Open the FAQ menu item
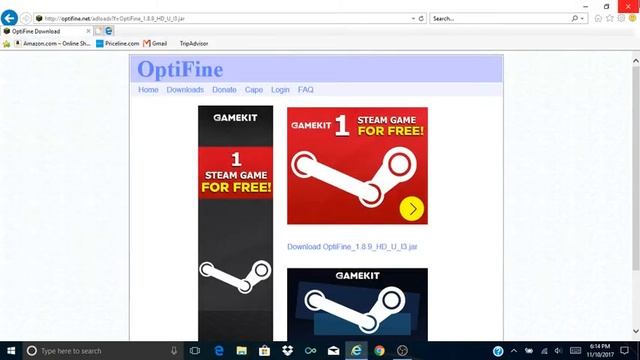The image size is (640, 360). (306, 90)
